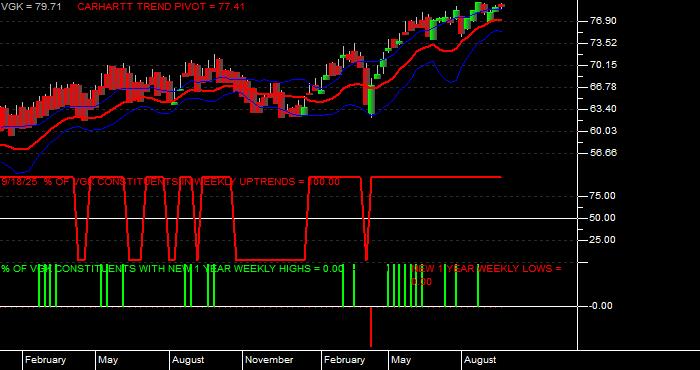This screenshot has width=700, height=370.
Task: Select the new 1 year weekly highs label
Action: click(173, 269)
